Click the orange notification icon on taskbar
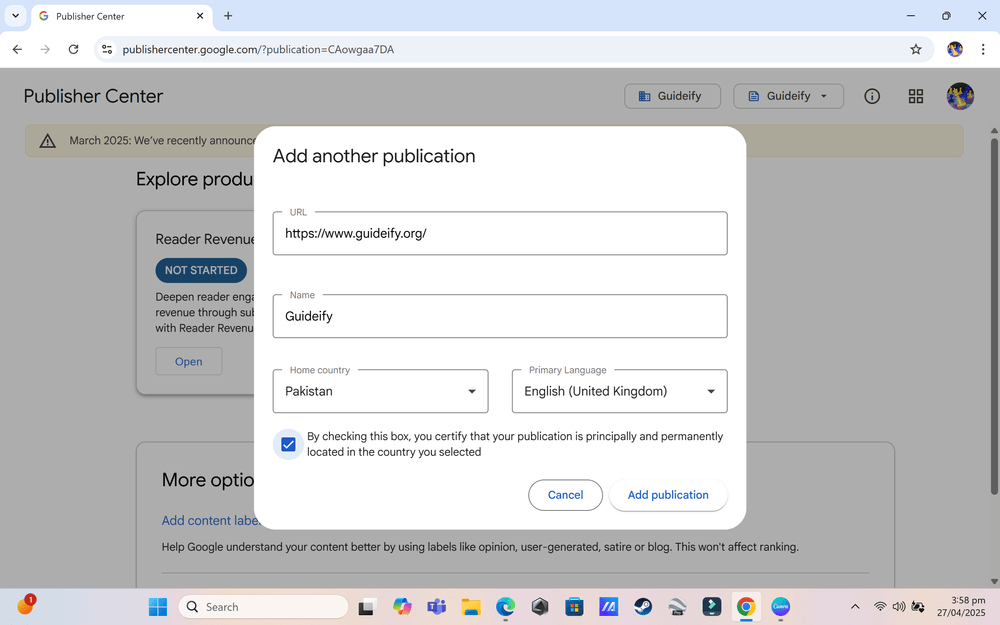The height and width of the screenshot is (625, 1000). point(25,605)
